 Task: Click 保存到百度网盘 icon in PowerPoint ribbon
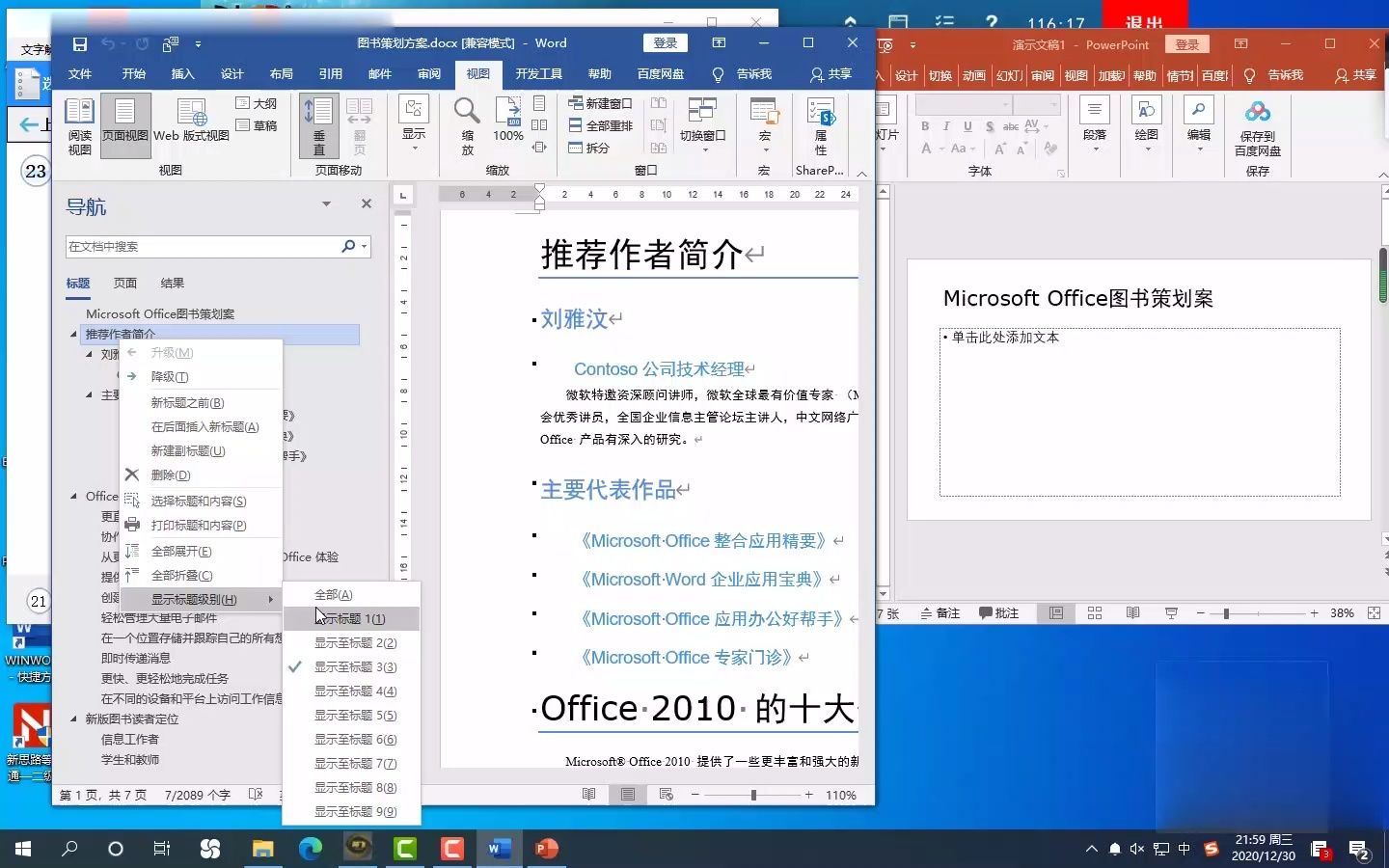(1257, 125)
